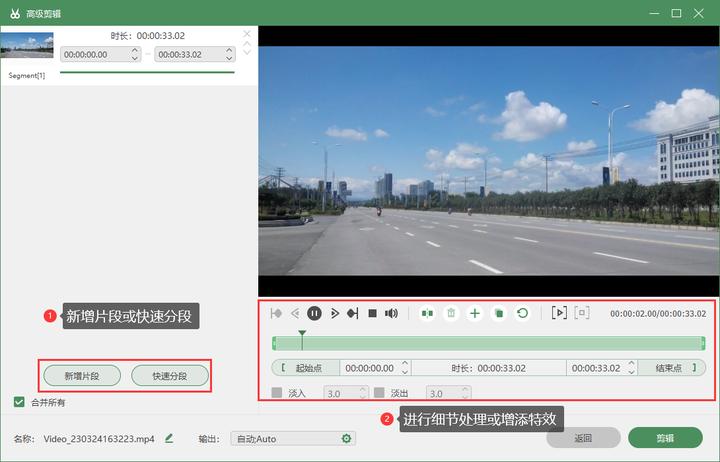Select the Segment[1] thumbnail
Screen dimensions: 720x462
(27, 45)
